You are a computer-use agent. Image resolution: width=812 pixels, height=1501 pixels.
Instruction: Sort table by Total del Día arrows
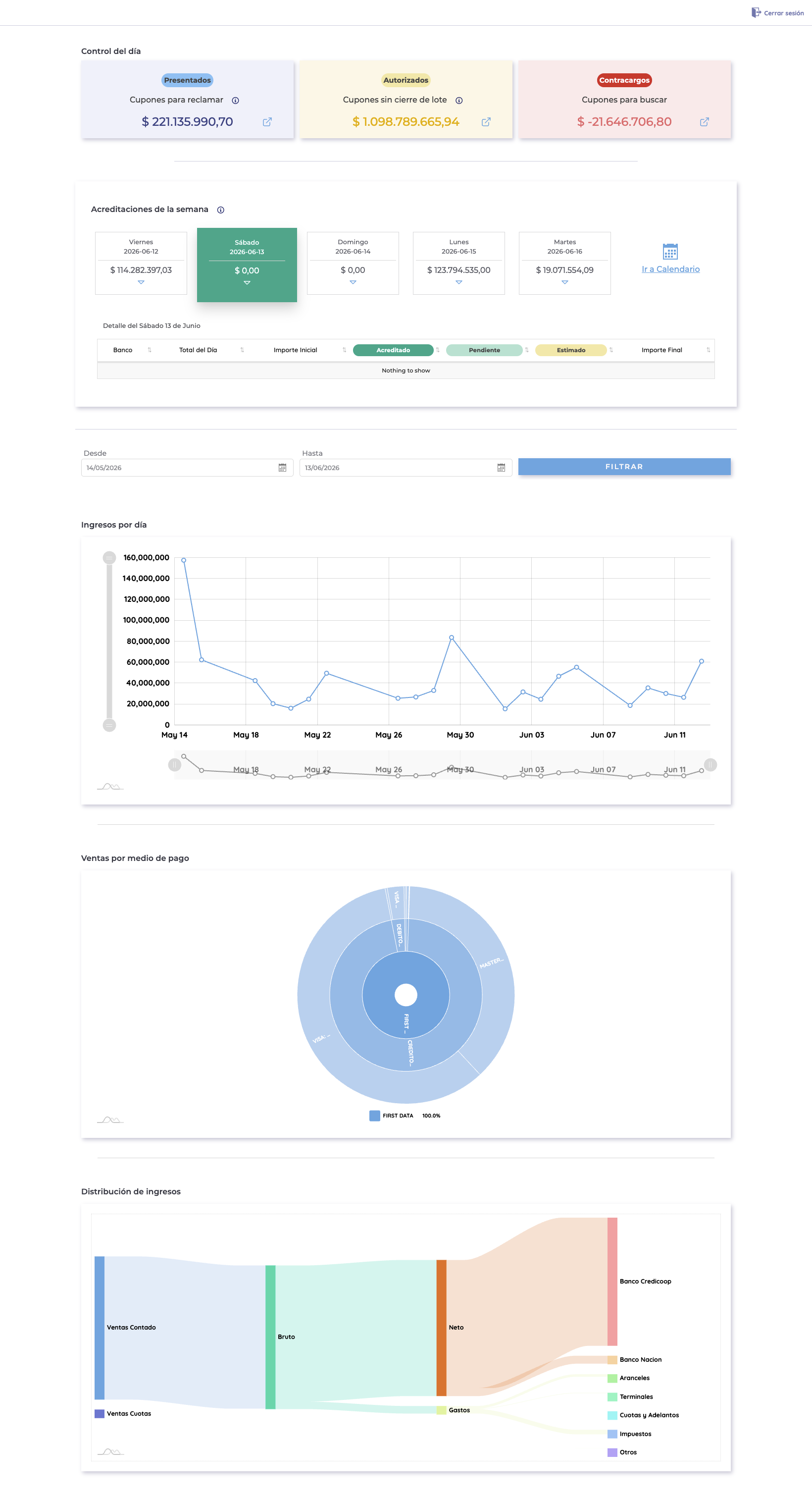click(x=242, y=350)
